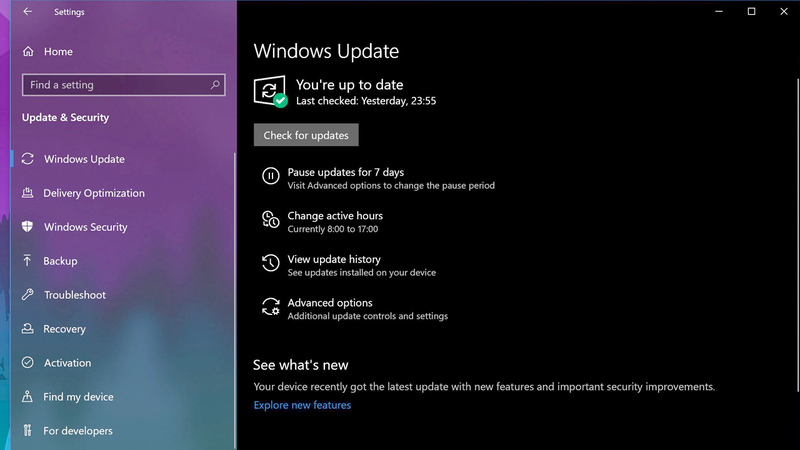Click the Backup upload arrow icon
Image resolution: width=800 pixels, height=450 pixels.
[x=27, y=261]
